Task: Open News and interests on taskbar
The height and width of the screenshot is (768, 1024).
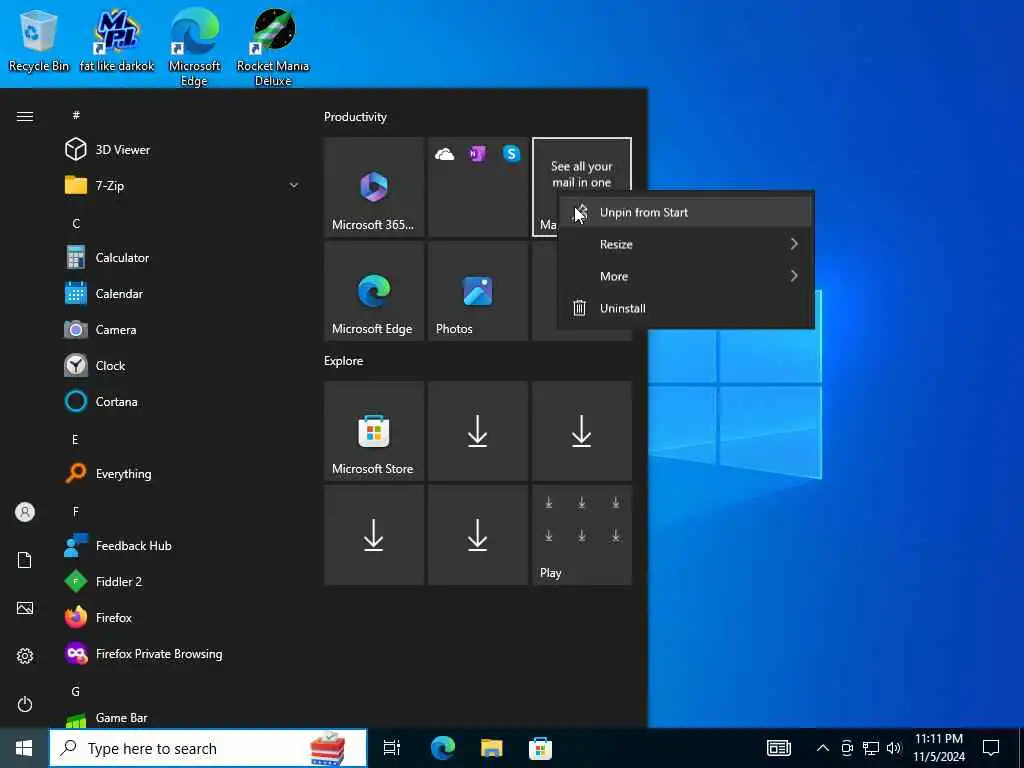Action: click(778, 748)
